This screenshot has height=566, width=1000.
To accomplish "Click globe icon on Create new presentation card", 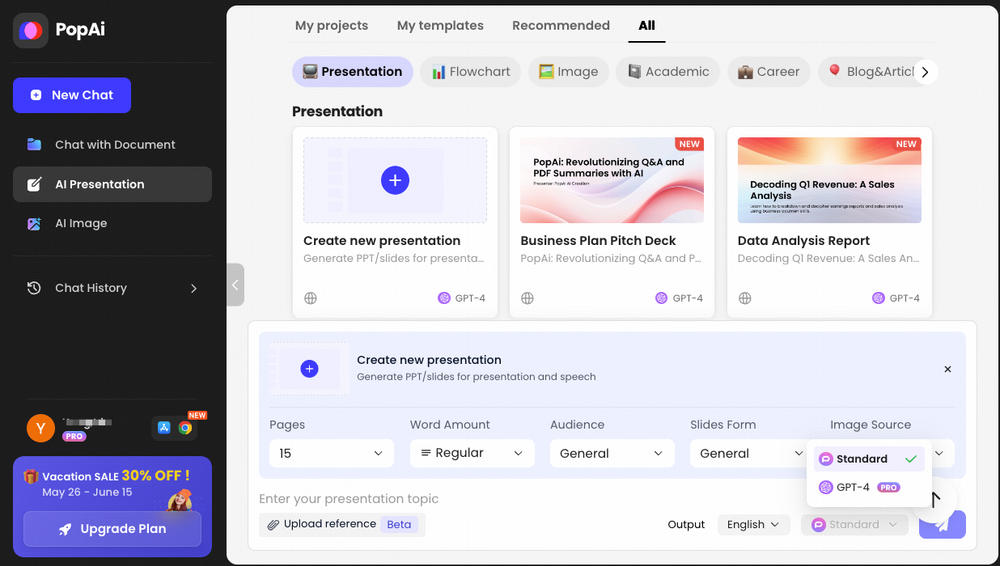I will (311, 298).
